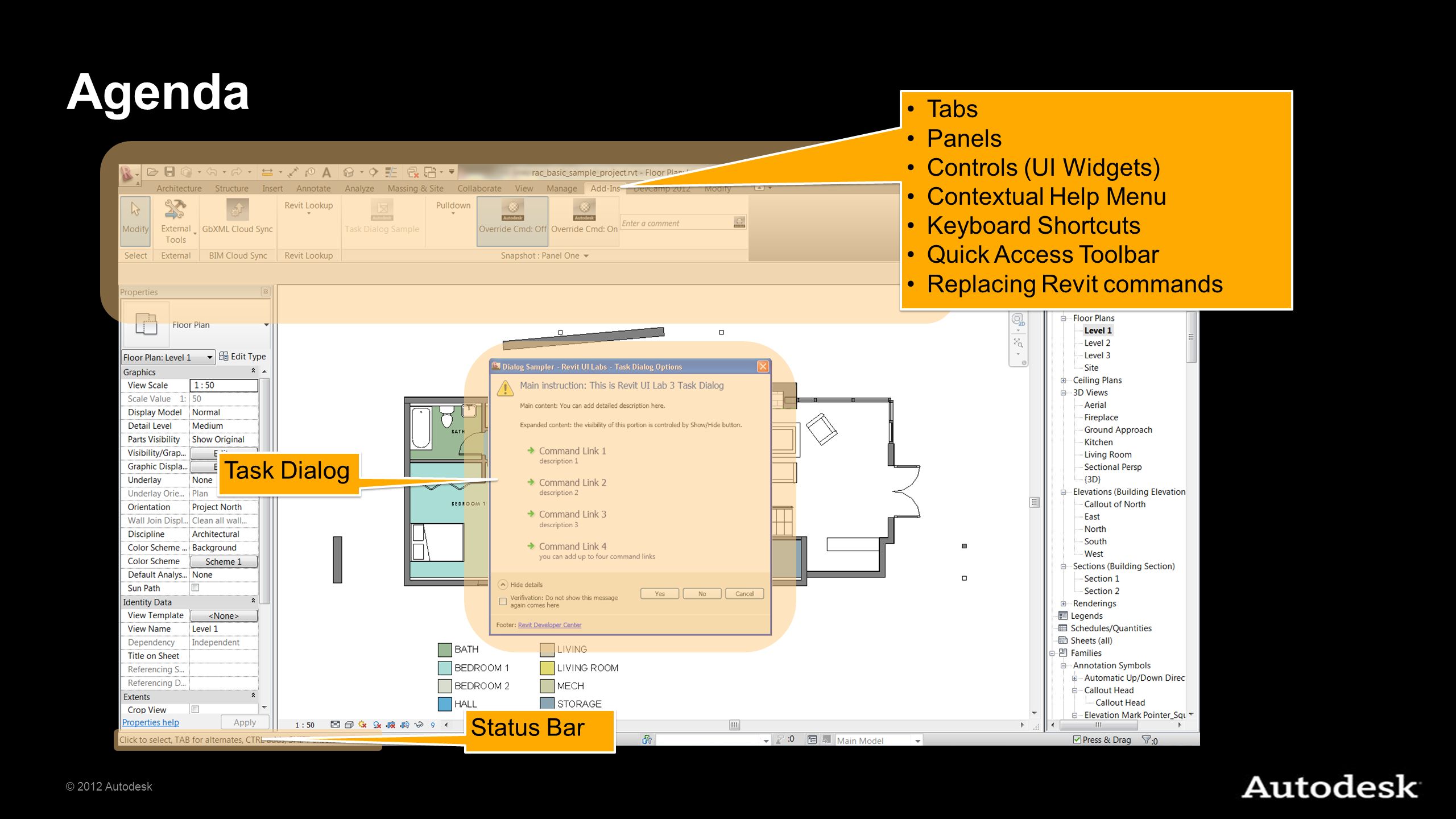Expand the Renderings node in Project Browser
The width and height of the screenshot is (1456, 819).
(x=1063, y=603)
